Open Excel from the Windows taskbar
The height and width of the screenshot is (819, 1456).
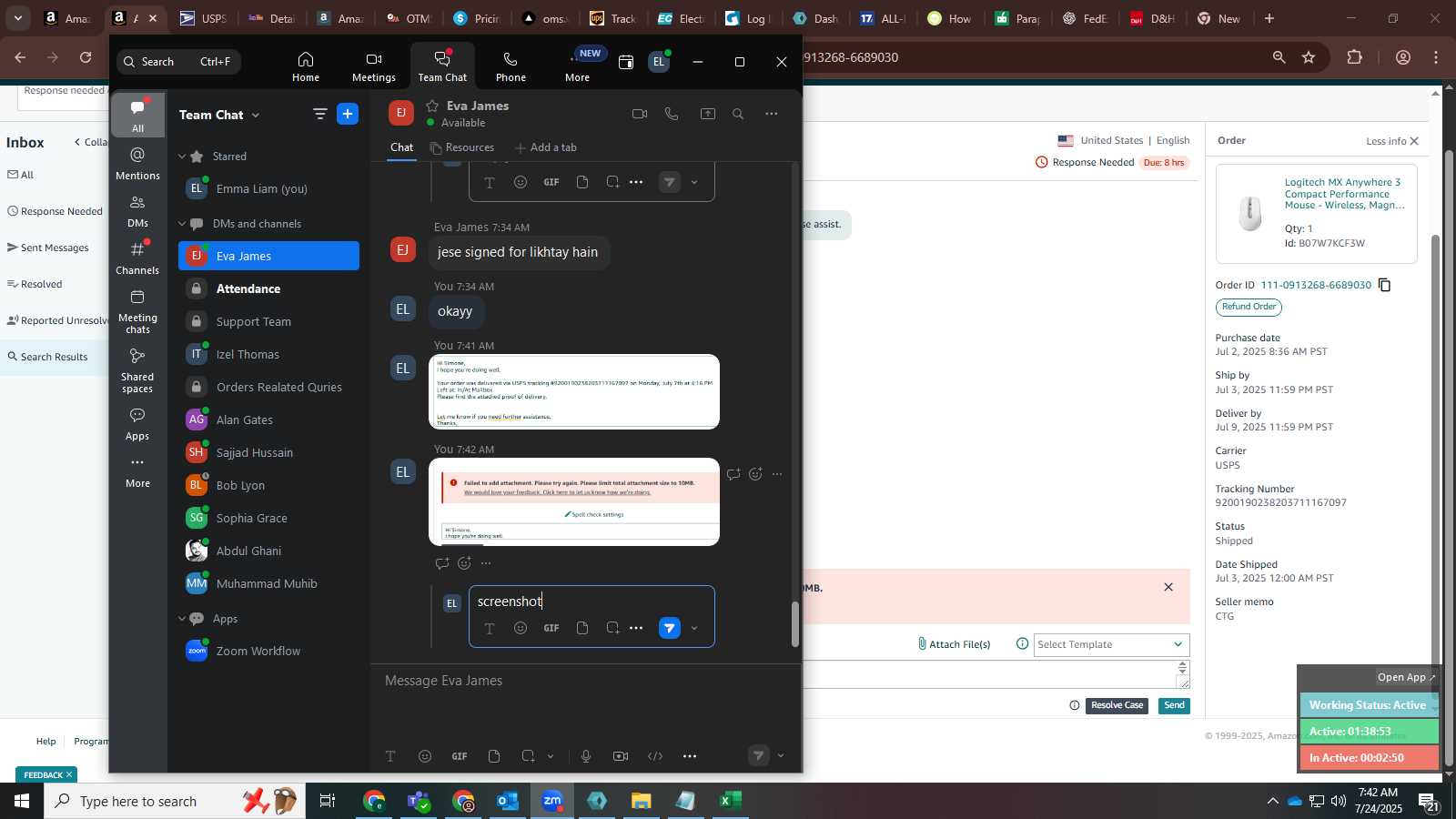point(729,801)
